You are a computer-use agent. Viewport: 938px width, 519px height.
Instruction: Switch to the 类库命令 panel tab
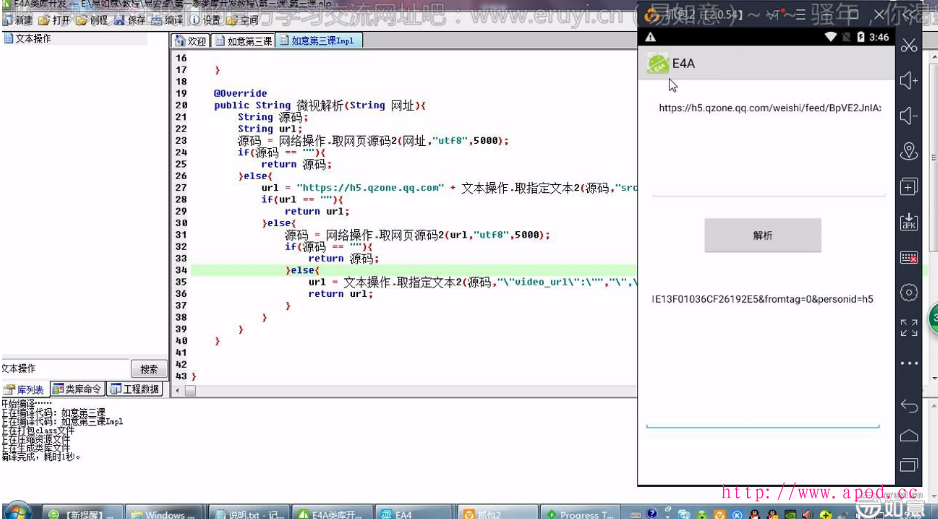78,389
